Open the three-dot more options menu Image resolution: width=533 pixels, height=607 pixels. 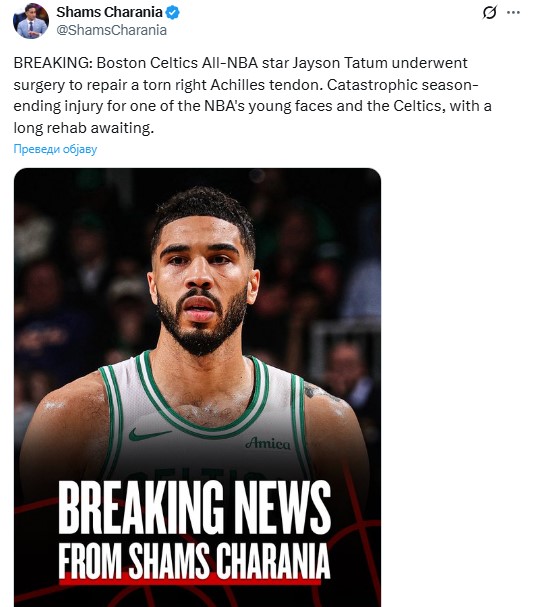(513, 13)
